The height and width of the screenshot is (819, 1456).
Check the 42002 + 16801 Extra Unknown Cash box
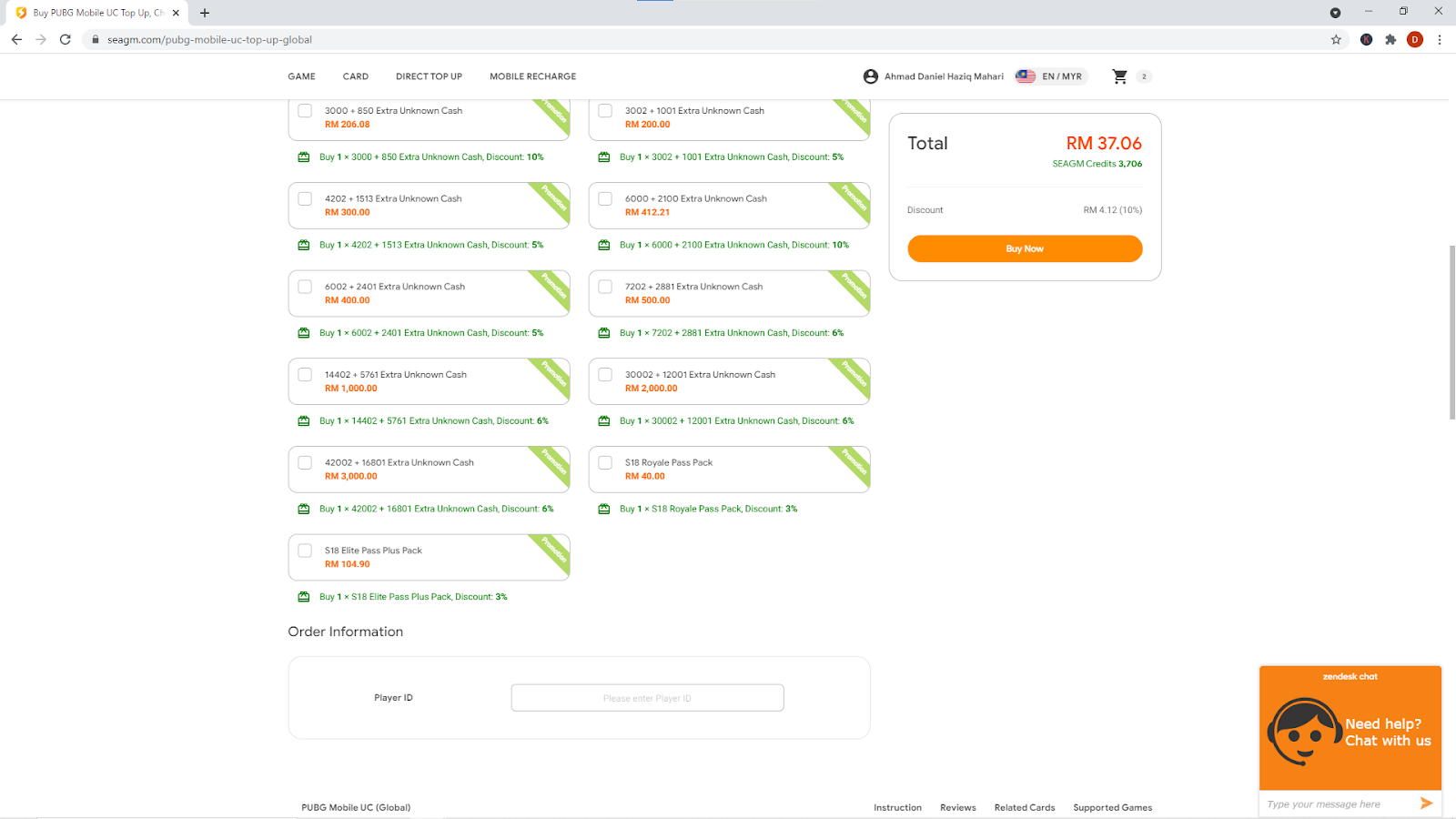point(305,462)
